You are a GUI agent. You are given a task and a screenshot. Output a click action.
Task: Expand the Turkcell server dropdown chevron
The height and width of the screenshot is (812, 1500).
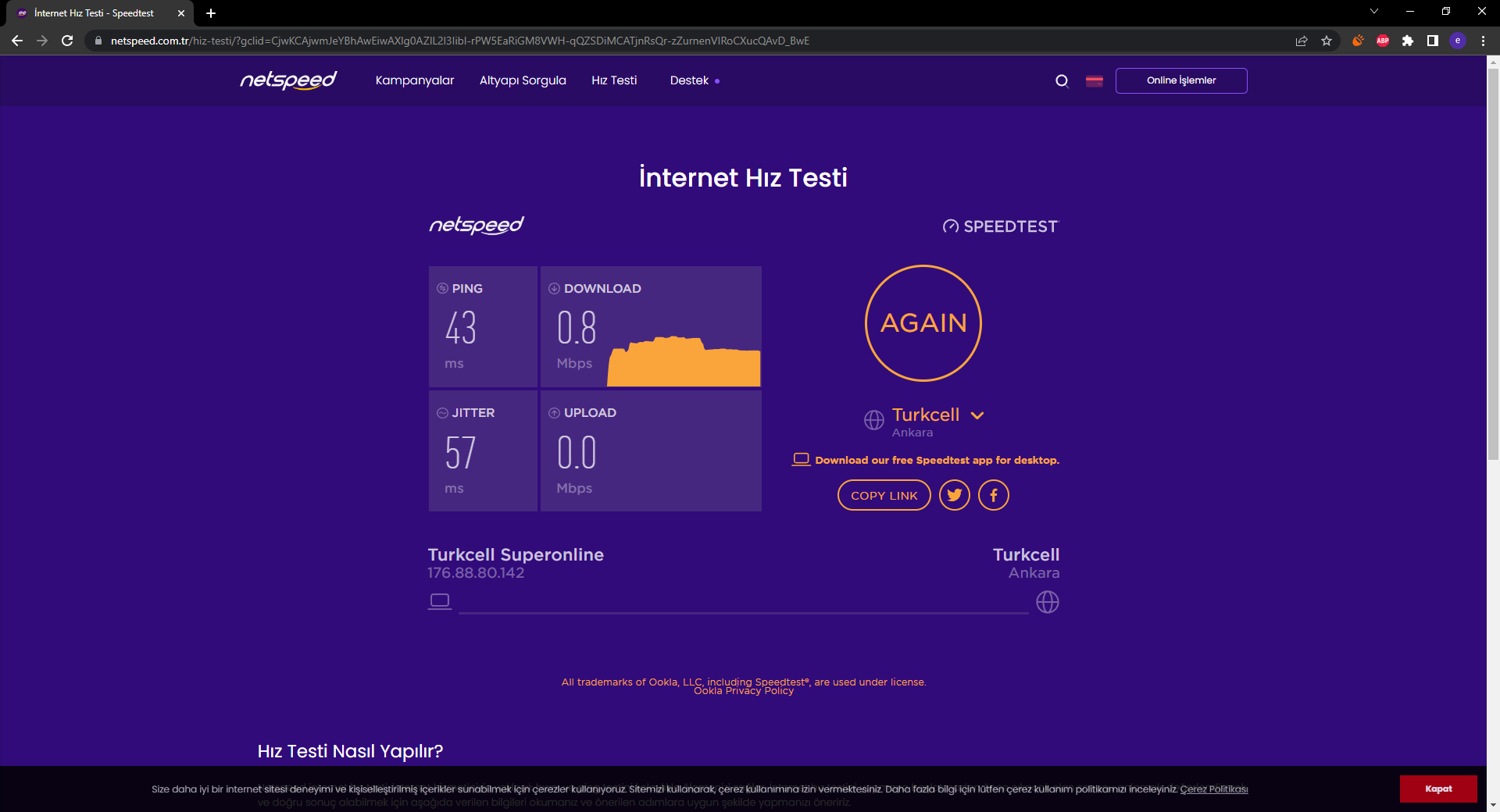pyautogui.click(x=977, y=415)
